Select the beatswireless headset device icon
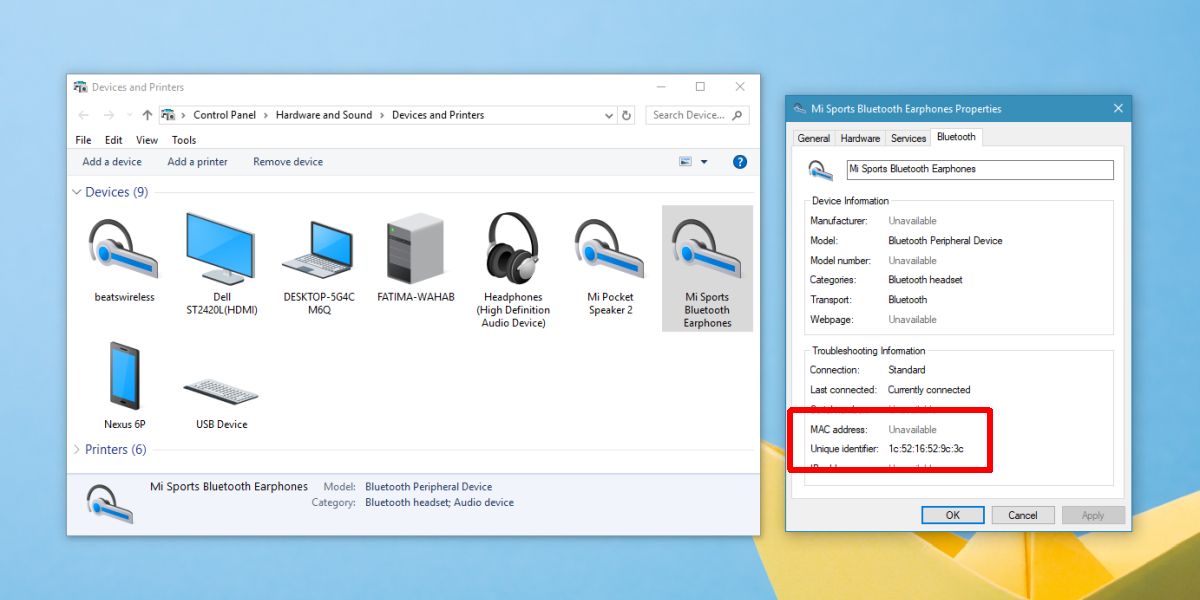The image size is (1200, 600). pos(123,249)
